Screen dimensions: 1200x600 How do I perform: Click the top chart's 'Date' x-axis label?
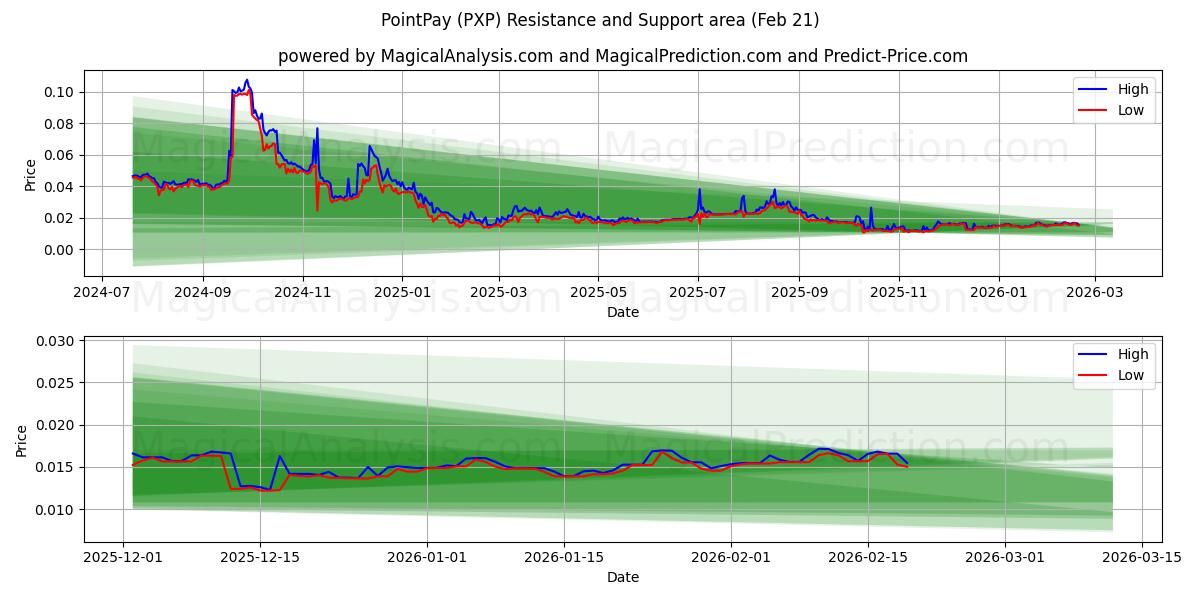click(623, 312)
